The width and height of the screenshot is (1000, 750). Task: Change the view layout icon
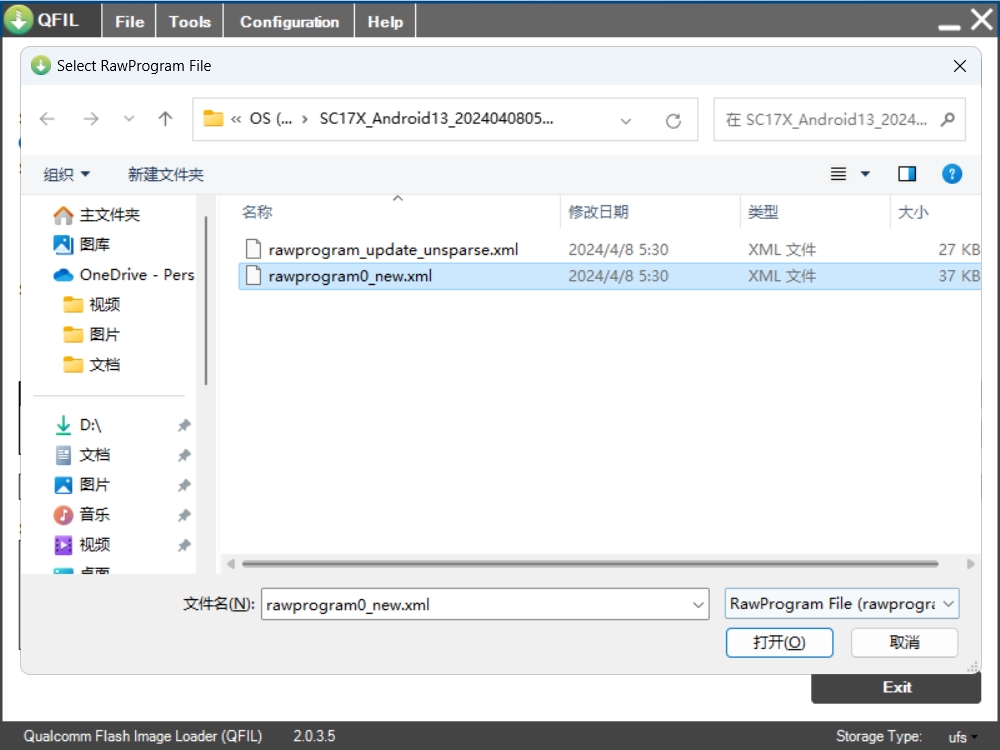838,173
